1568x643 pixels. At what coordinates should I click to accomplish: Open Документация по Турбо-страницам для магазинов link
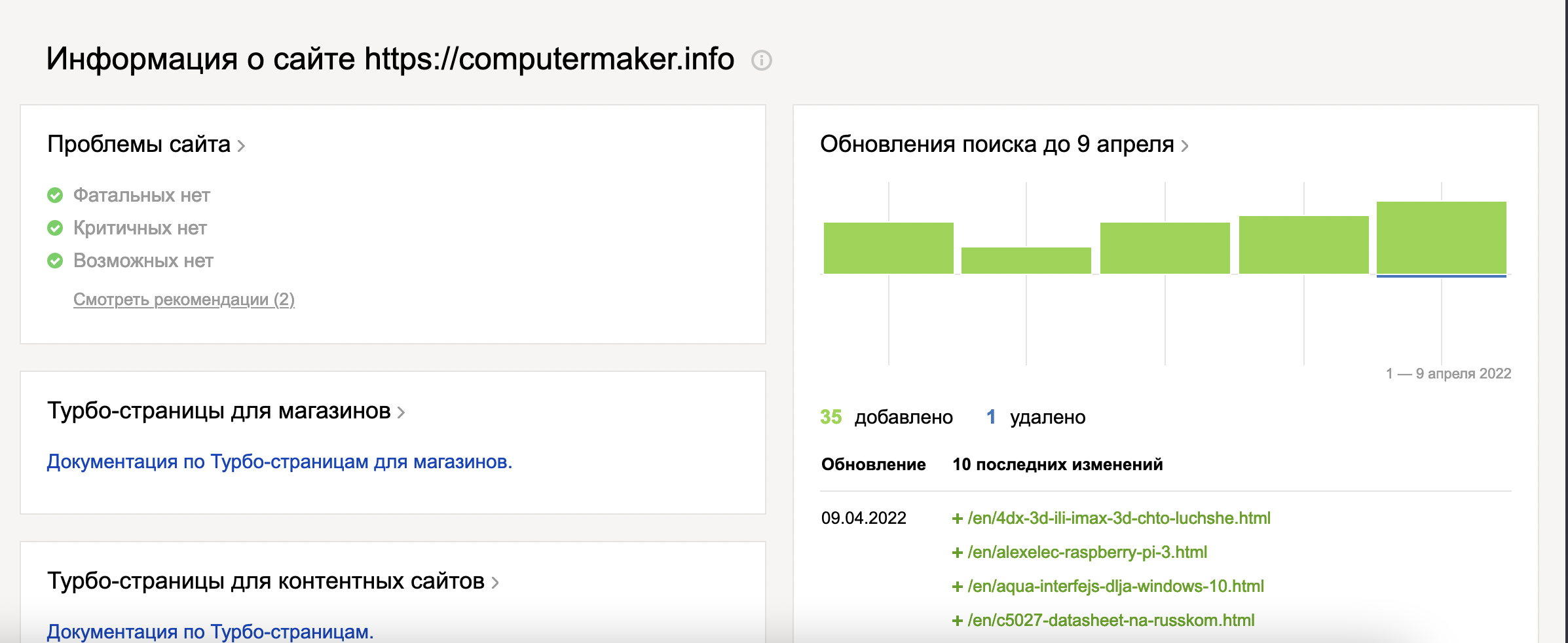pos(279,462)
